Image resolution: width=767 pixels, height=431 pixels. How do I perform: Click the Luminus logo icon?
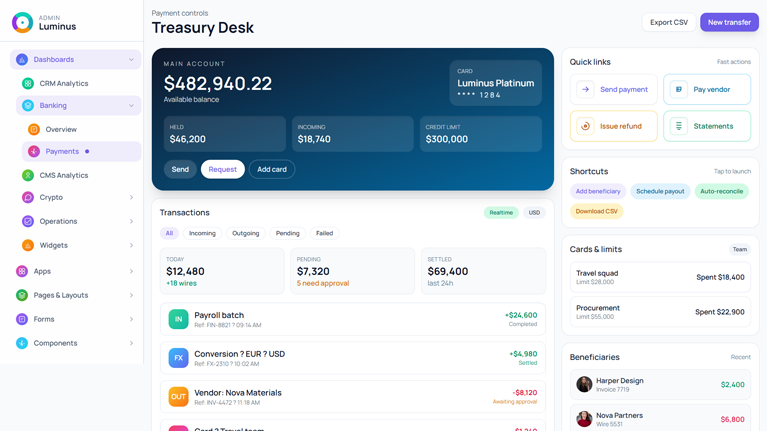click(x=22, y=22)
